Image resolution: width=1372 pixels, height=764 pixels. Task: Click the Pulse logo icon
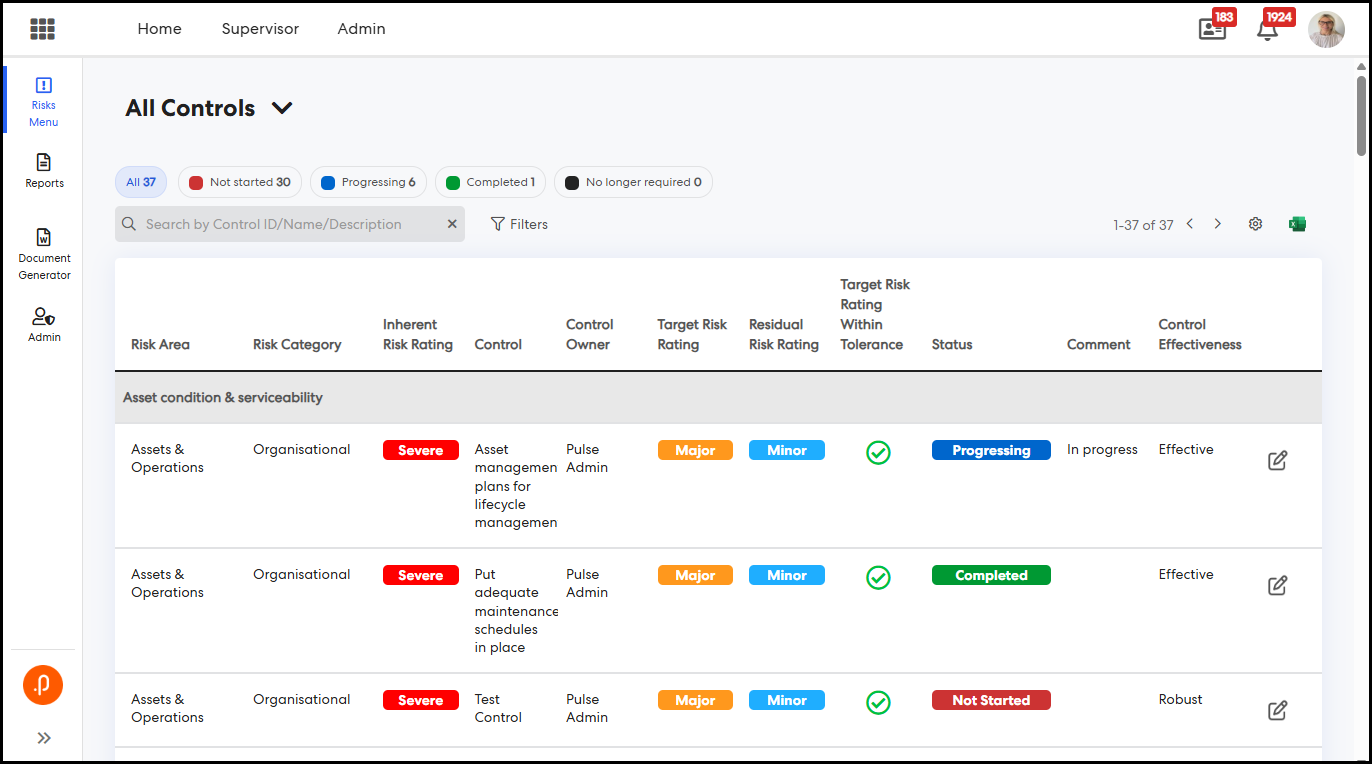tap(43, 685)
